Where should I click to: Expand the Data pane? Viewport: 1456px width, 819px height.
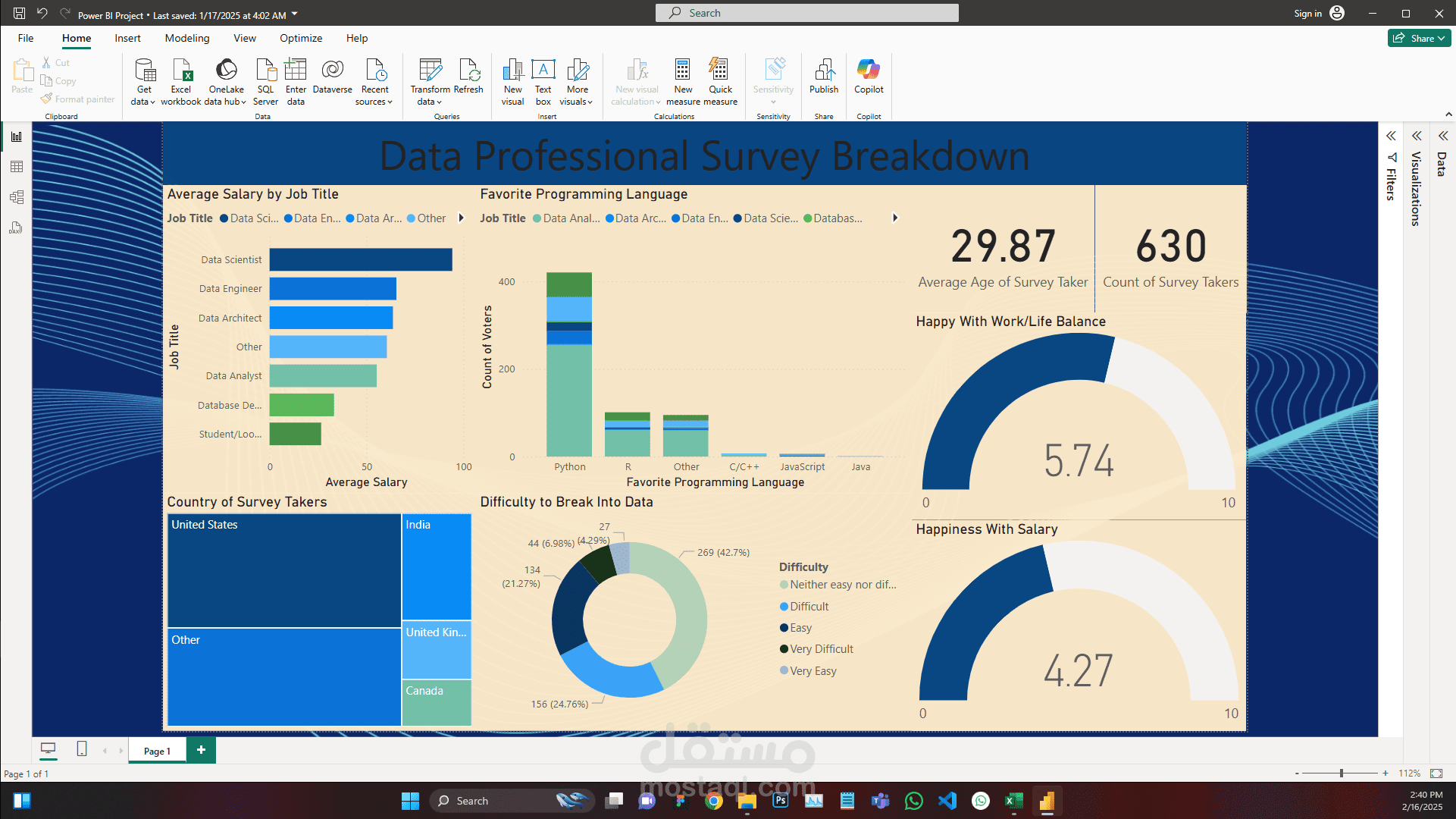pos(1443,136)
